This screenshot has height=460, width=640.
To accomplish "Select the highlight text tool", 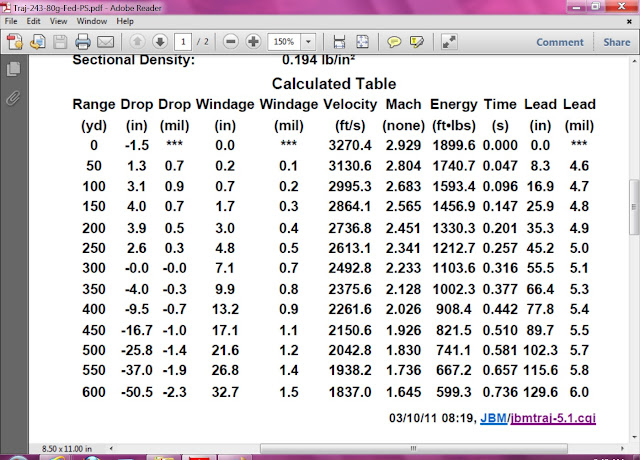I will (417, 42).
